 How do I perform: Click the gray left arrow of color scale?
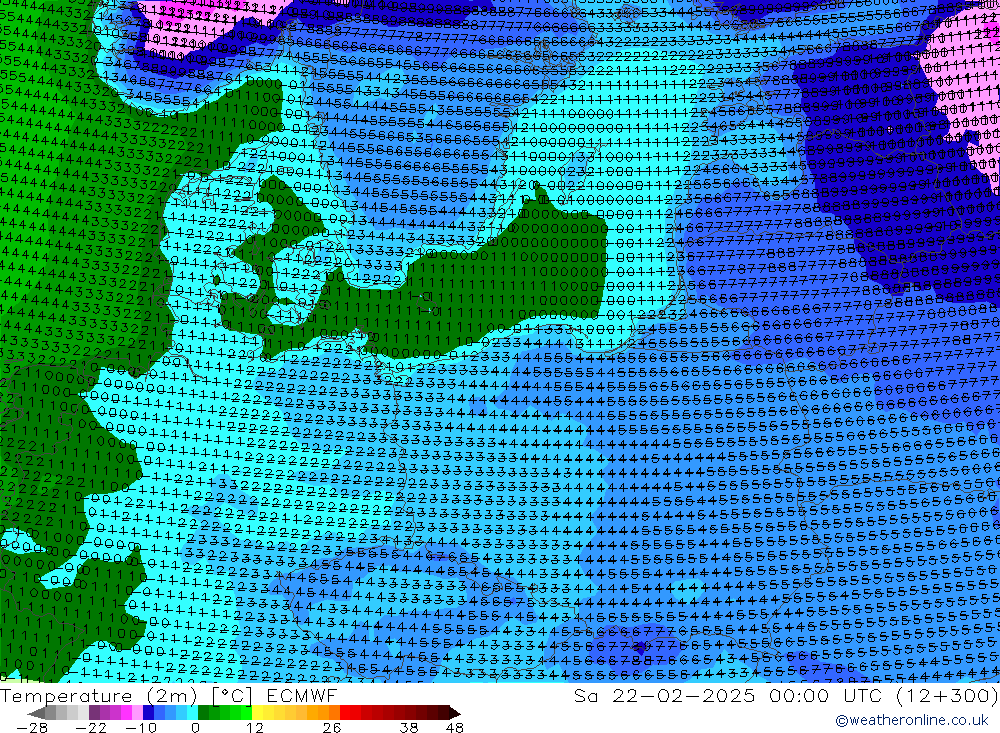(36, 713)
